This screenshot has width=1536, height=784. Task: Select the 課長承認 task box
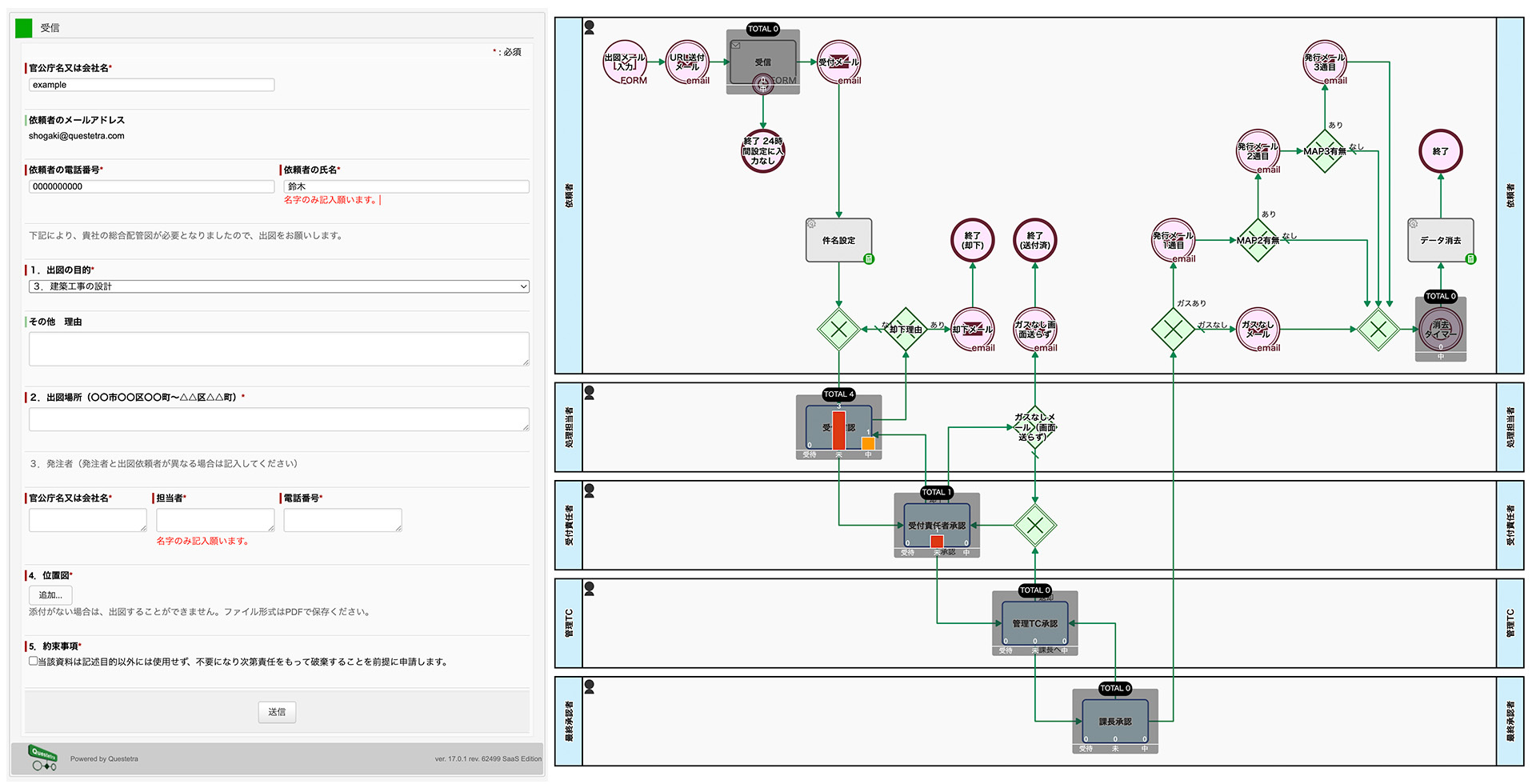(x=1115, y=721)
